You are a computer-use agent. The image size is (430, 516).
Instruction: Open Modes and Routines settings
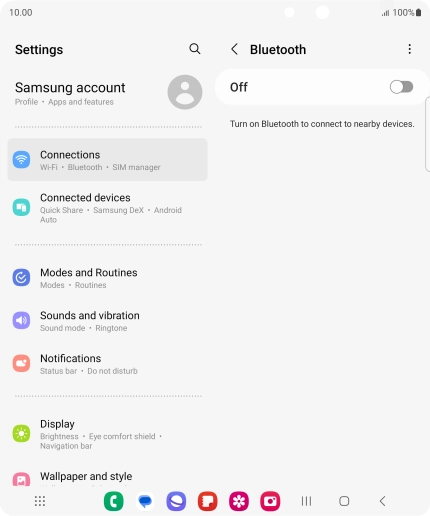point(107,278)
